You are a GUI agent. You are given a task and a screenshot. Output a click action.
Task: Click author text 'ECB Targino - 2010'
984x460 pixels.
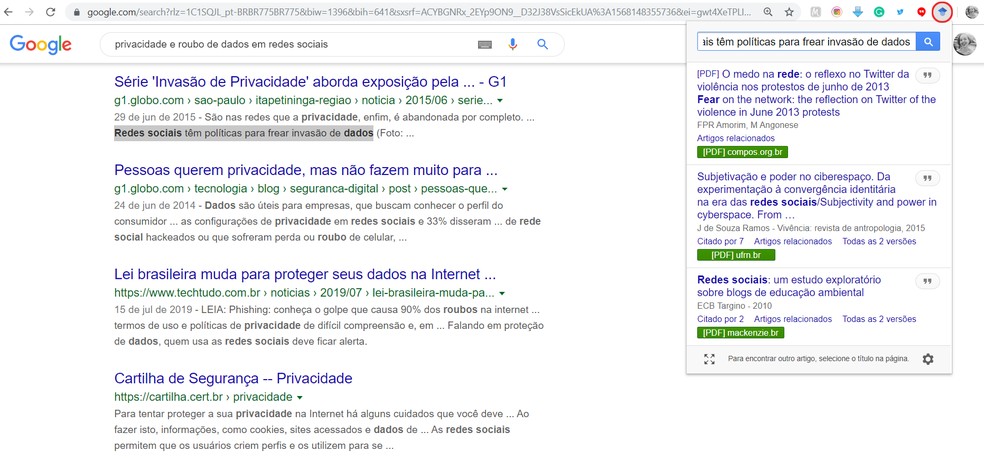pyautogui.click(x=734, y=306)
